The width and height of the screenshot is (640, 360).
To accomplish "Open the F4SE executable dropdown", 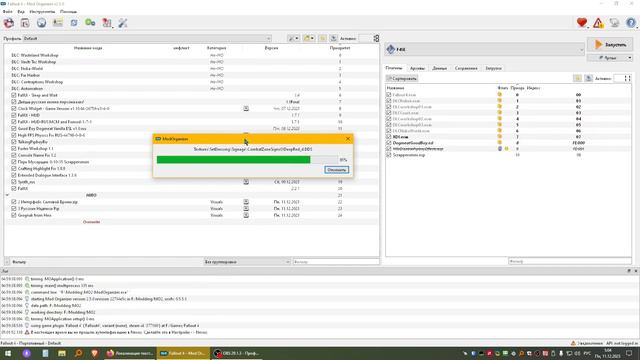I will (484, 49).
